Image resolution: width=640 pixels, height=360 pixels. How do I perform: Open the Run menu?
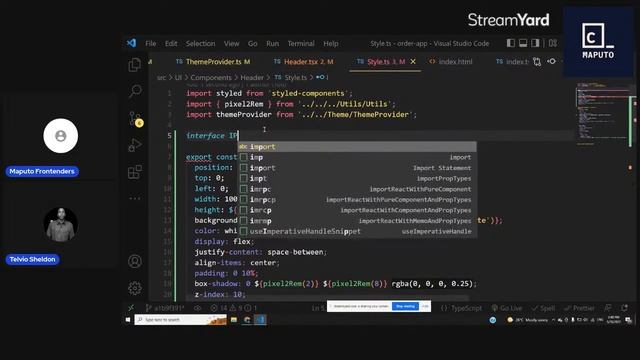[272, 43]
